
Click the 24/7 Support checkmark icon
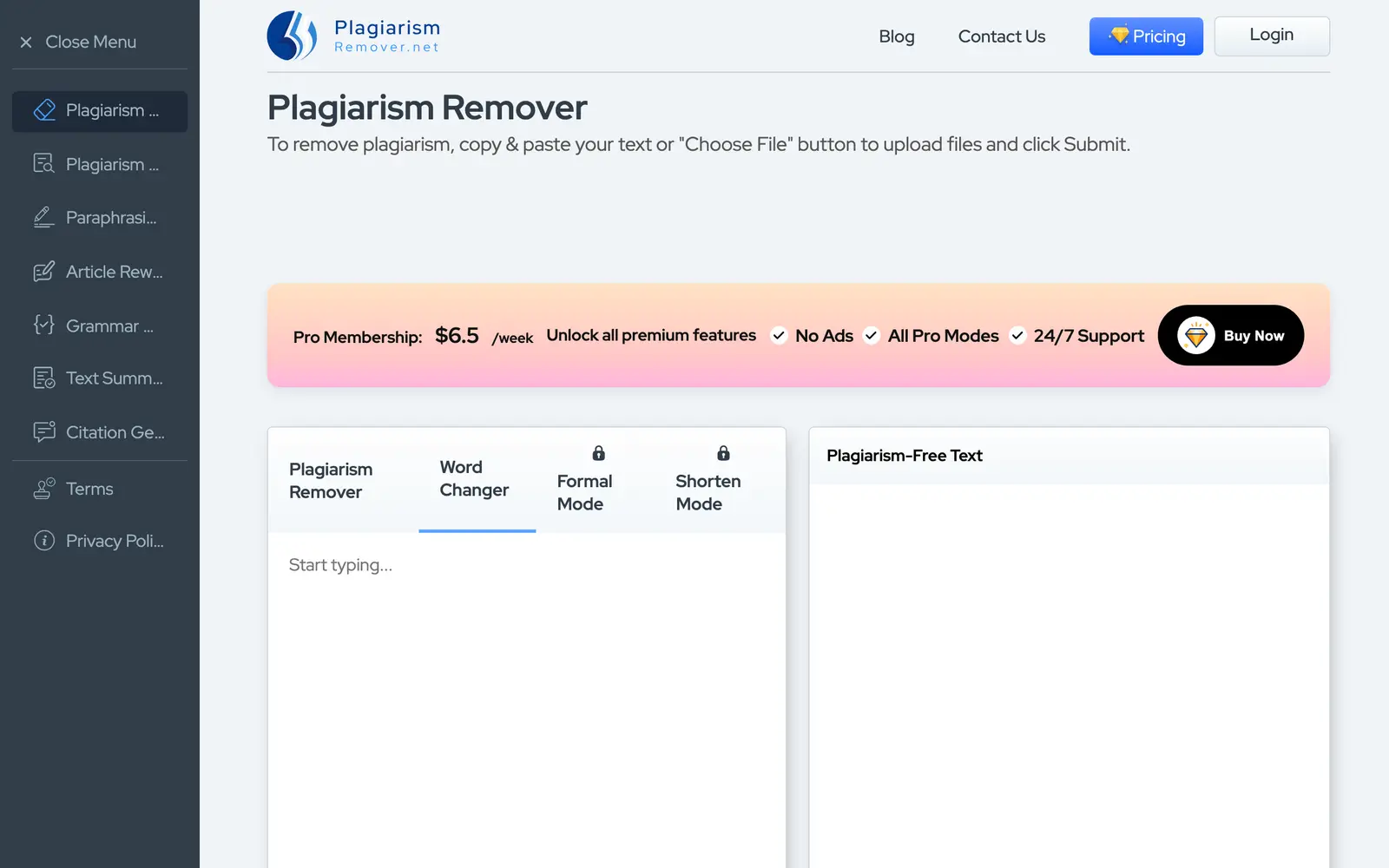[1017, 335]
